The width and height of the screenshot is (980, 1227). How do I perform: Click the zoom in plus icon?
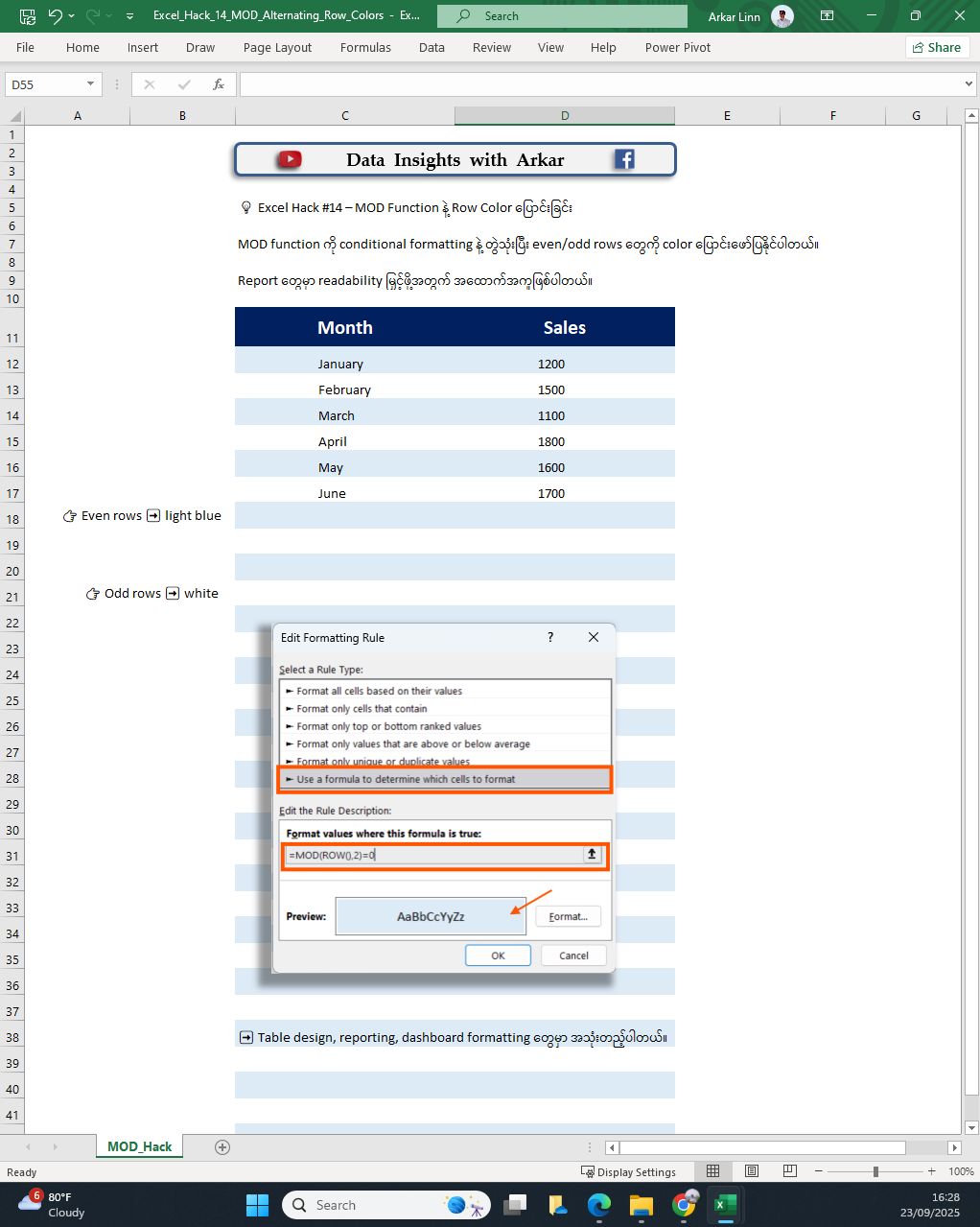click(x=931, y=1171)
